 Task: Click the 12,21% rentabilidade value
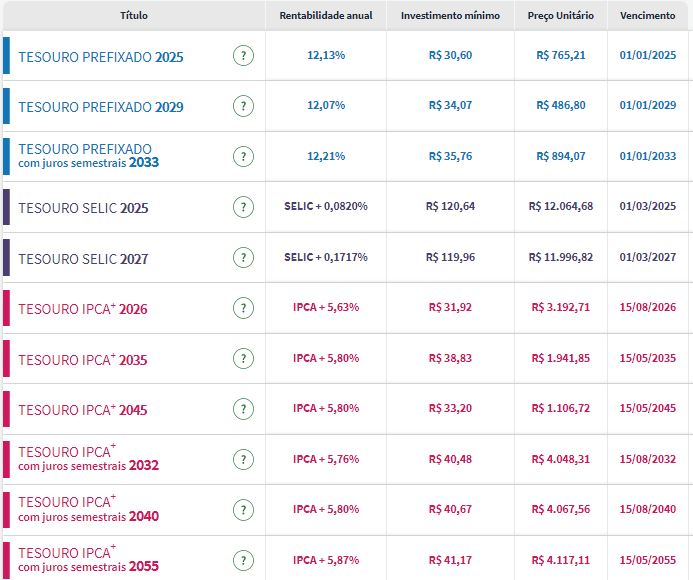(326, 156)
